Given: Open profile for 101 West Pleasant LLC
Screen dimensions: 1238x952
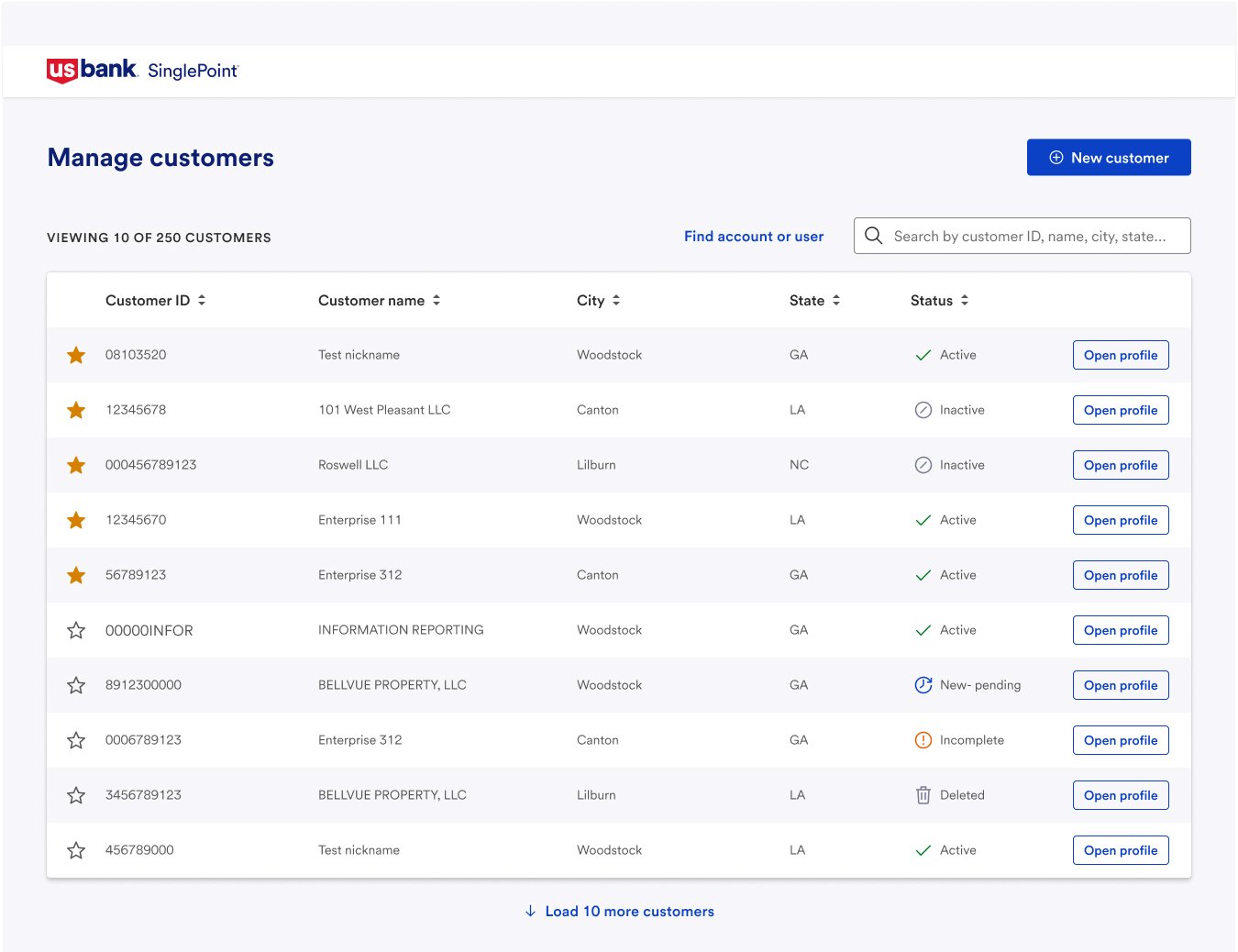Looking at the screenshot, I should pos(1121,410).
